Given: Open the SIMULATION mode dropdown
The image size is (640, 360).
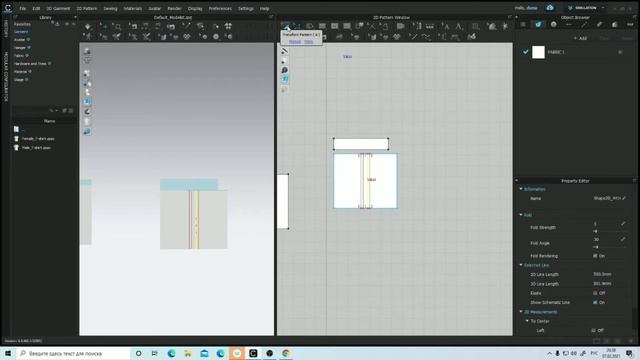Looking at the screenshot, I should click(x=603, y=8).
